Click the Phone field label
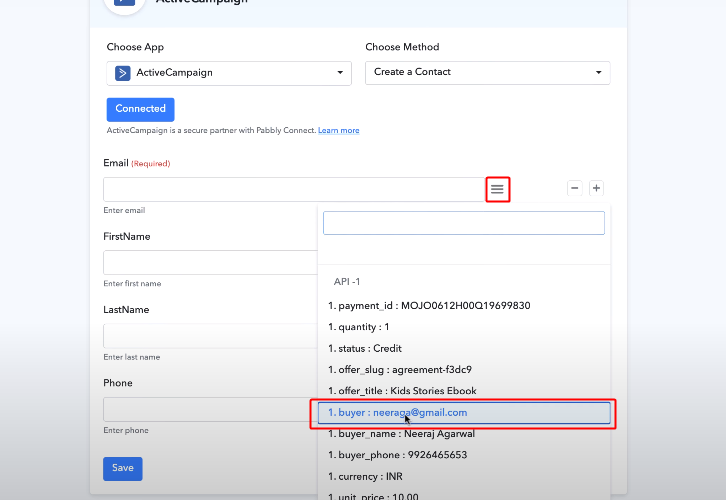The image size is (726, 500). point(118,383)
